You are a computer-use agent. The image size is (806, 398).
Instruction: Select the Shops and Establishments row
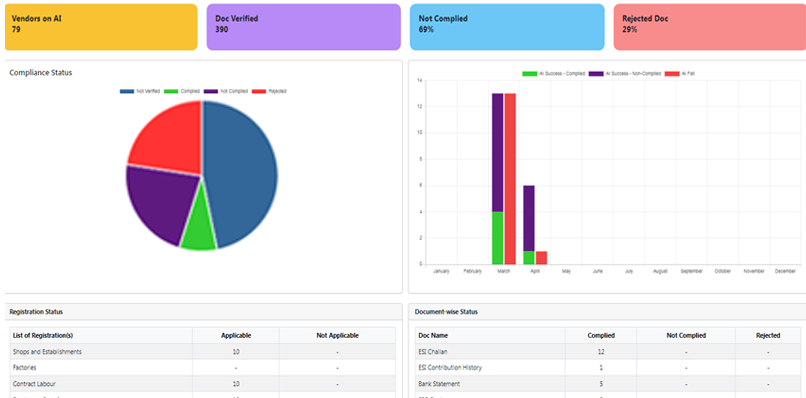[x=203, y=352]
